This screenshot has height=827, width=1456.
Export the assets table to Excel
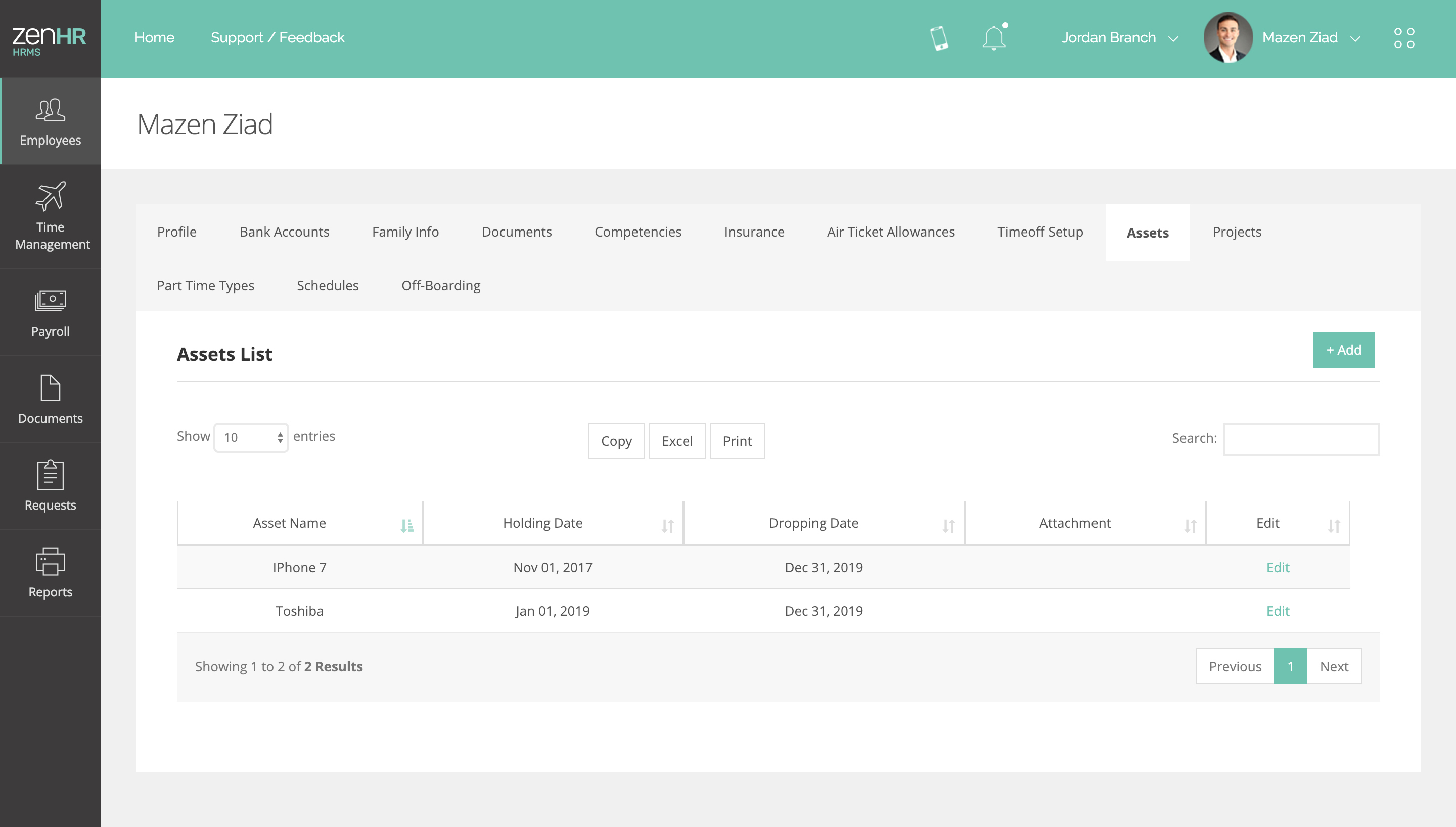click(x=677, y=441)
